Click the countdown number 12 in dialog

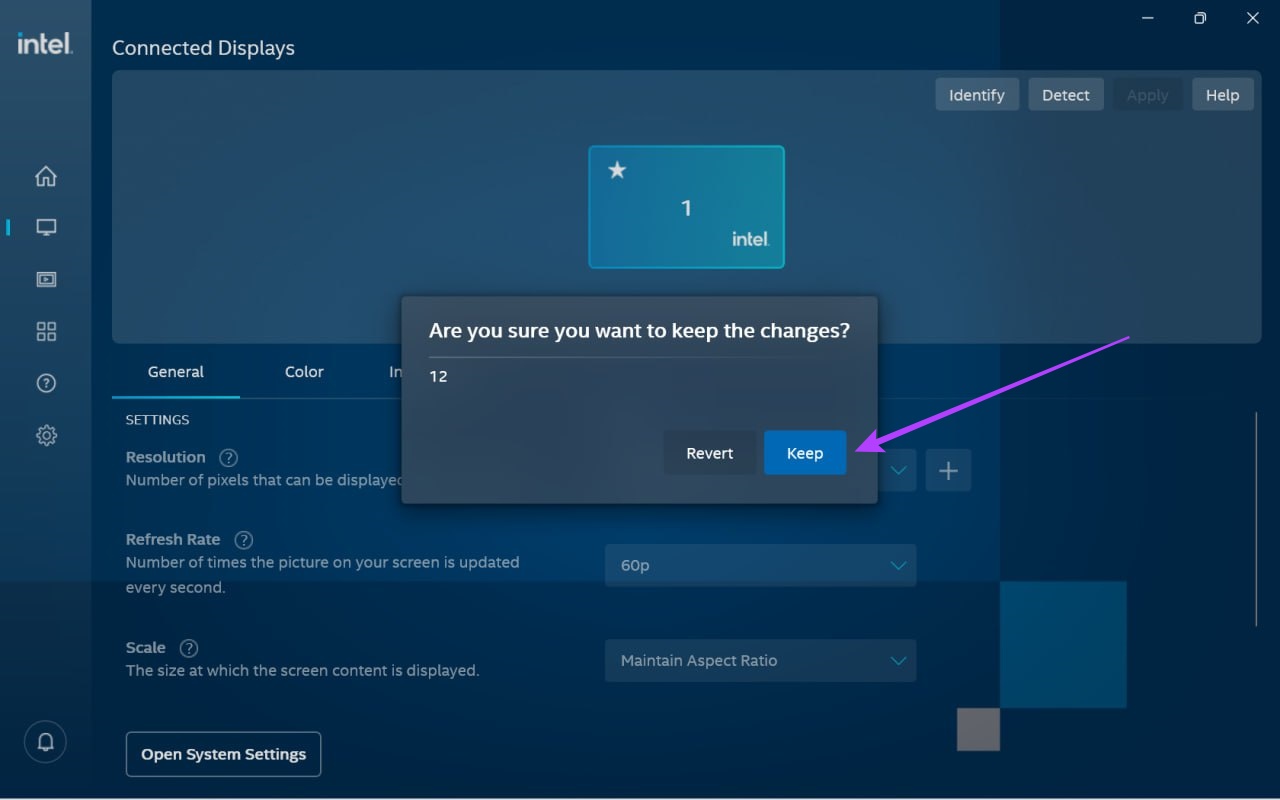click(438, 377)
